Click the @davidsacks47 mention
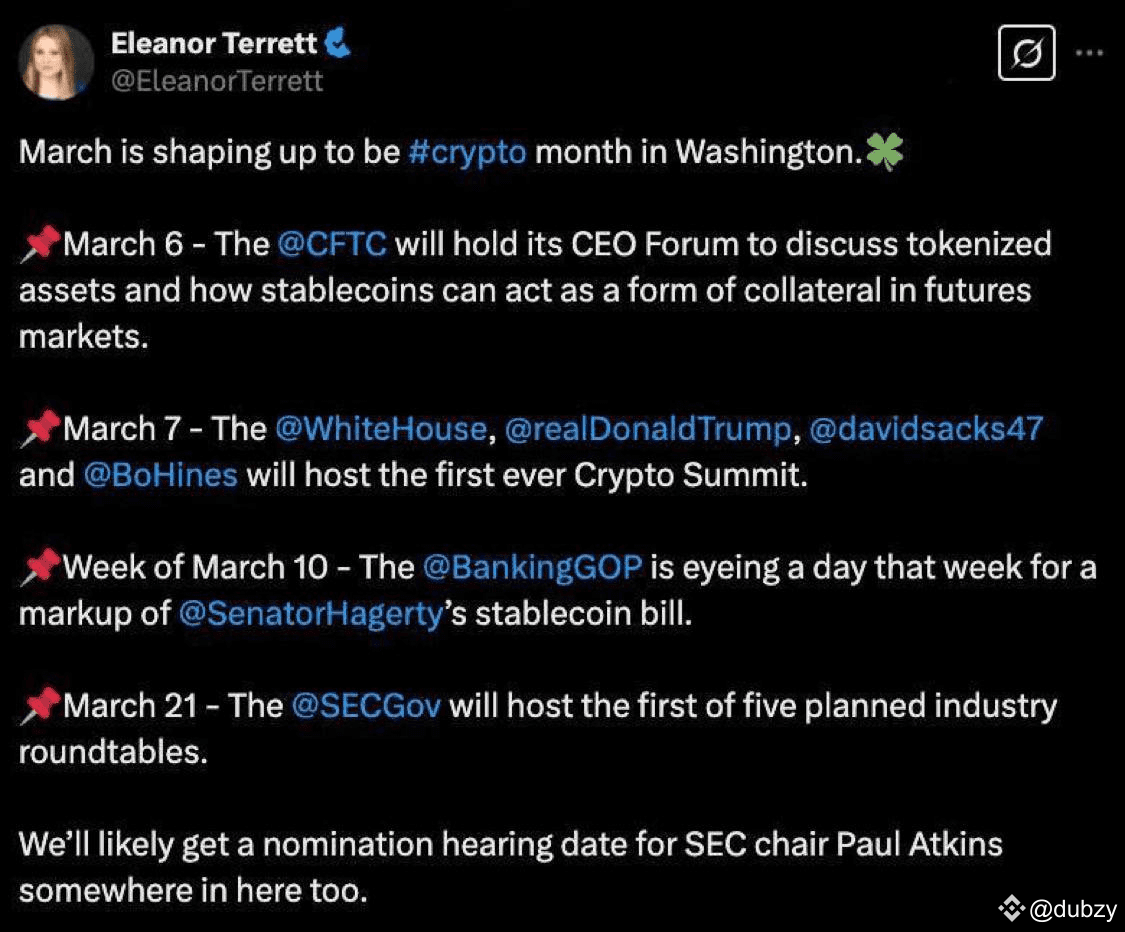1125x932 pixels. [x=925, y=429]
